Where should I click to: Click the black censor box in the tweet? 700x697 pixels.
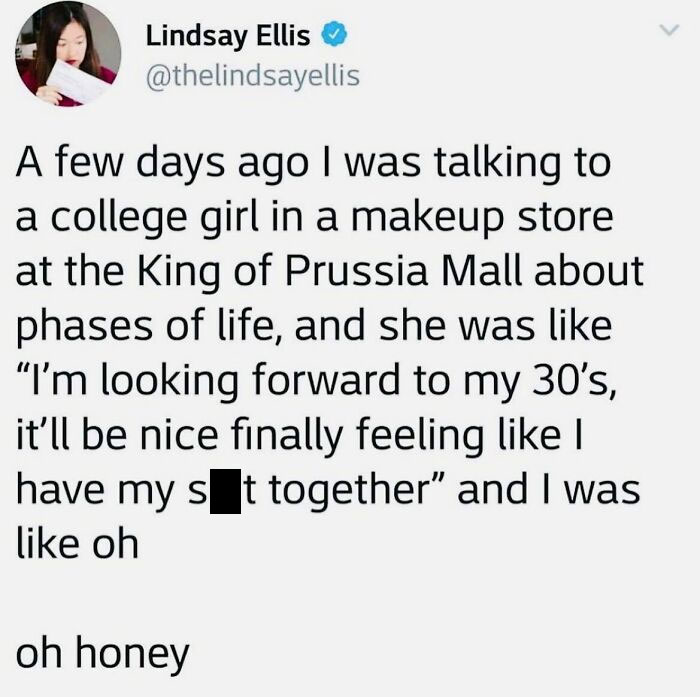(225, 491)
